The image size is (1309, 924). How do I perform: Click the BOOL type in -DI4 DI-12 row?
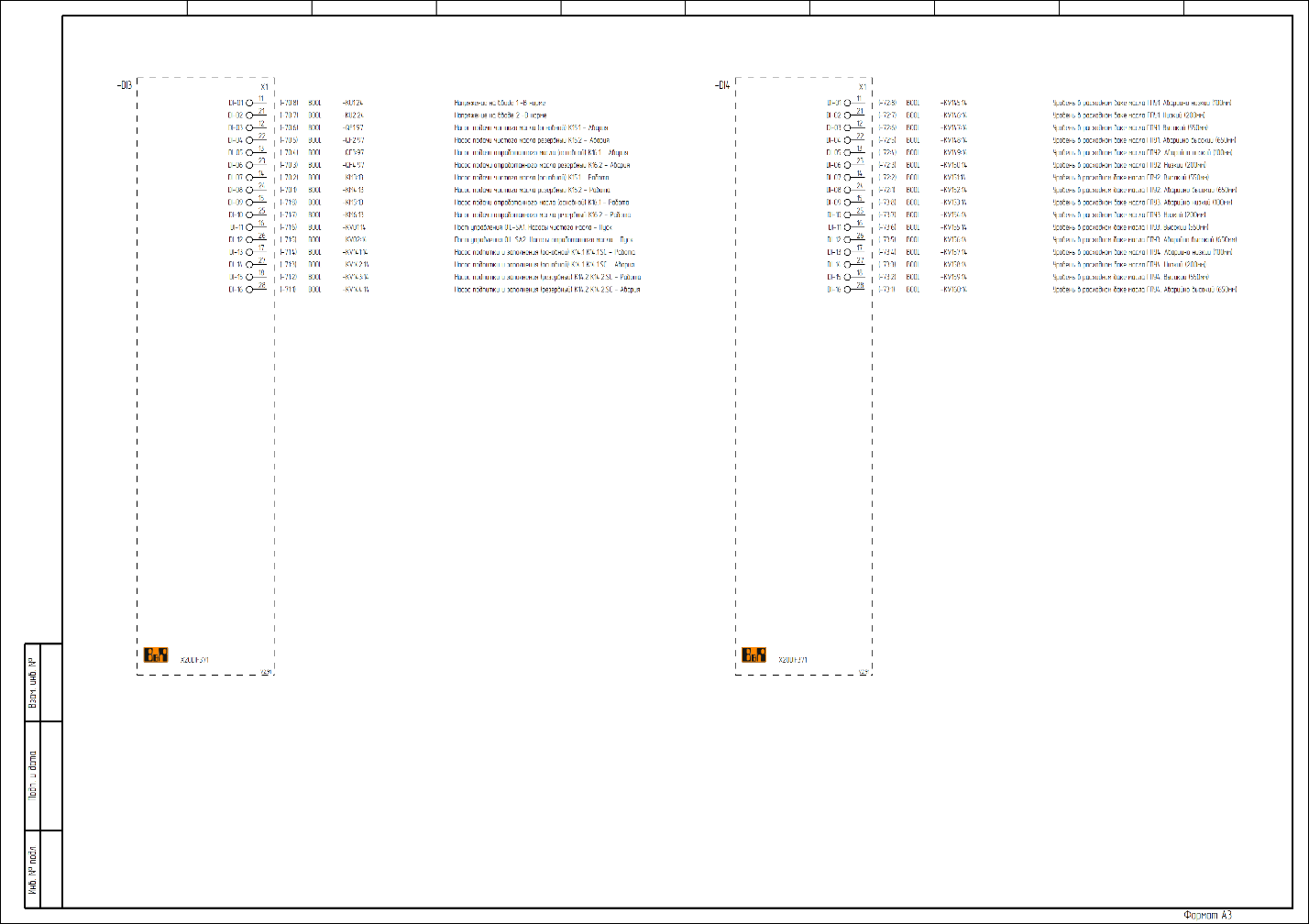[x=913, y=240]
